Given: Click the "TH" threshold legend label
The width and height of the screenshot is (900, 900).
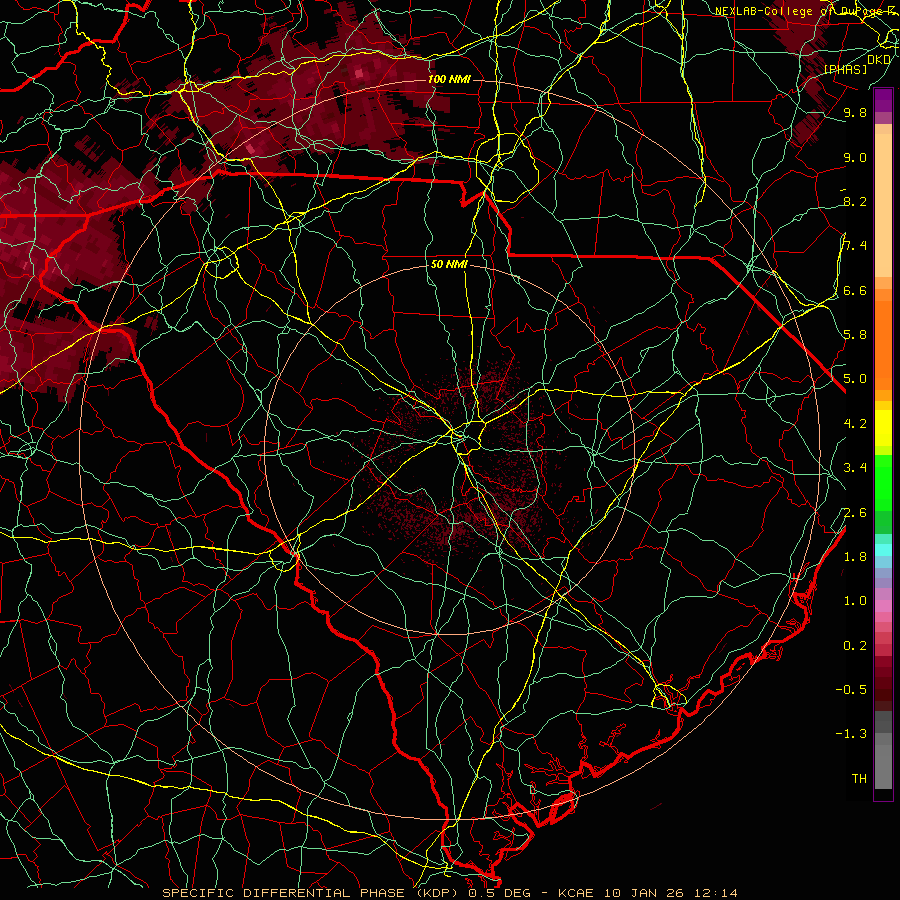Looking at the screenshot, I should coord(859,779).
